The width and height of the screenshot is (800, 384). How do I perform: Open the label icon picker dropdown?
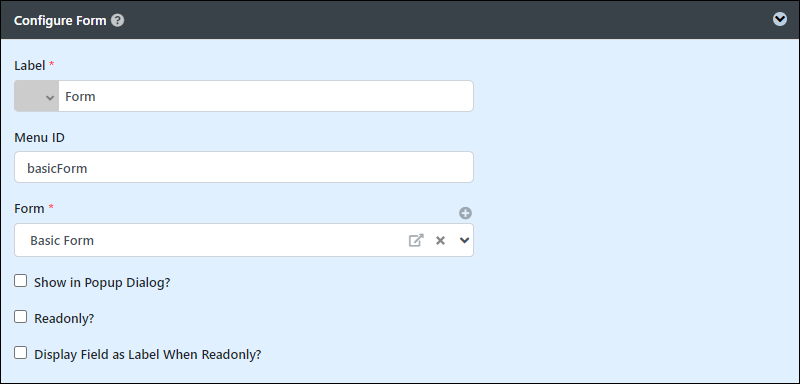point(37,96)
